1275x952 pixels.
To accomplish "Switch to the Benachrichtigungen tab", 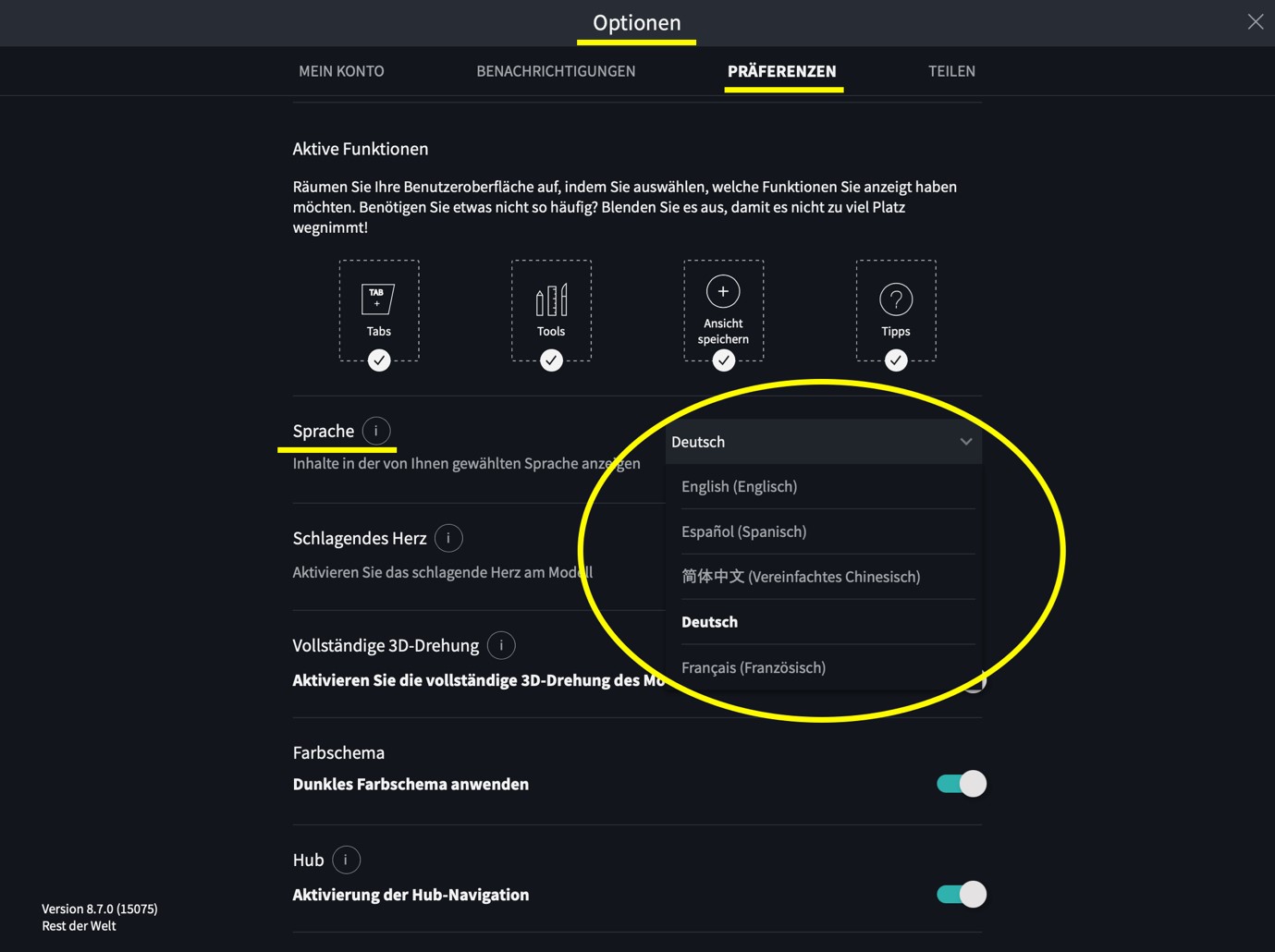I will (556, 70).
